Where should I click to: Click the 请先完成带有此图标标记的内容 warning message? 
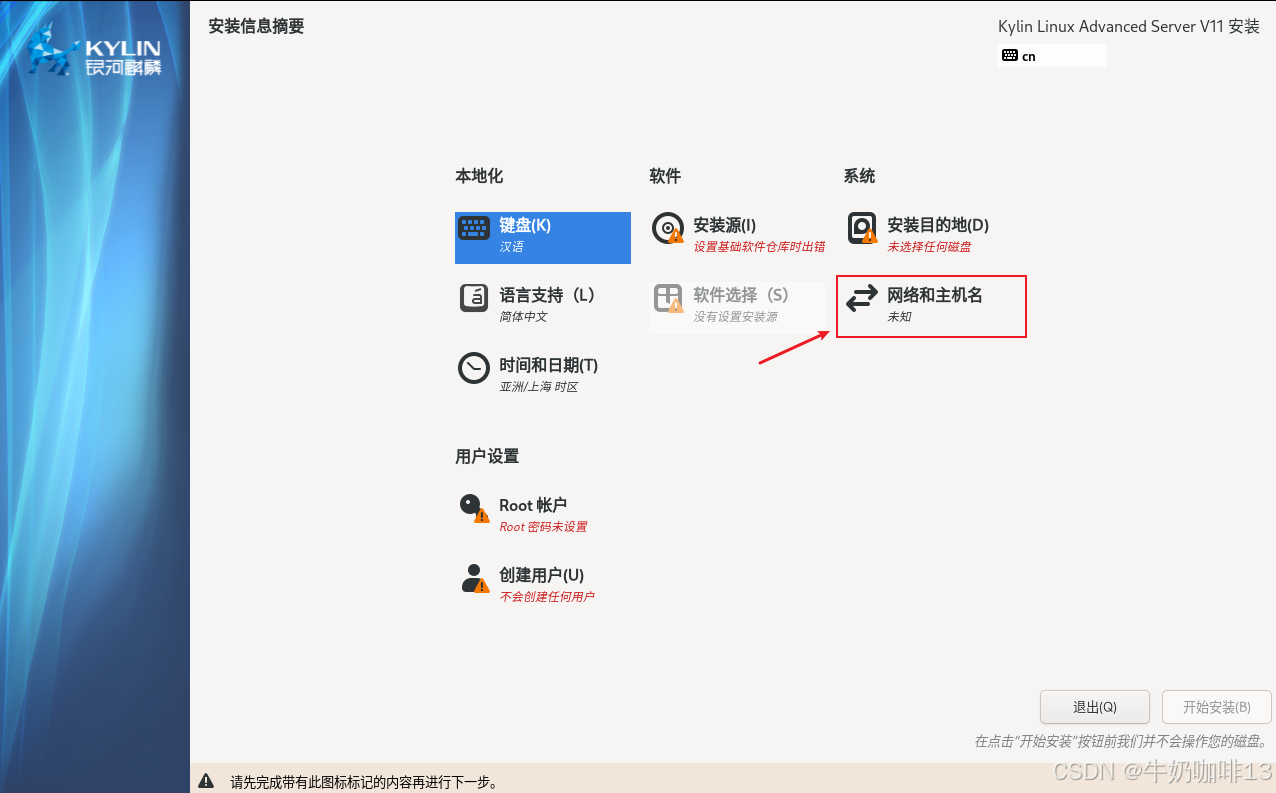(364, 782)
